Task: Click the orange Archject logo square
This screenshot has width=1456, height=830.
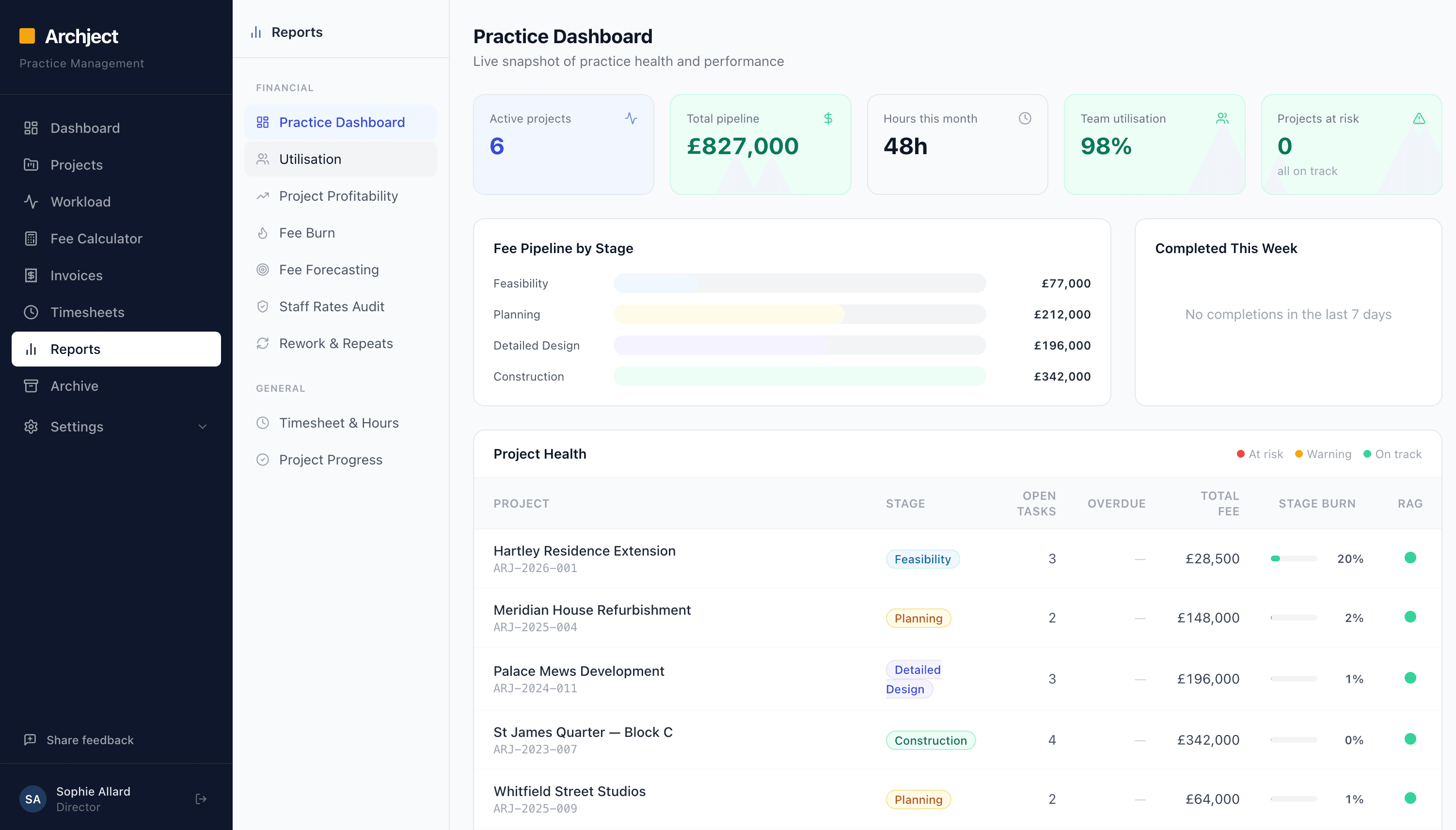Action: [27, 36]
